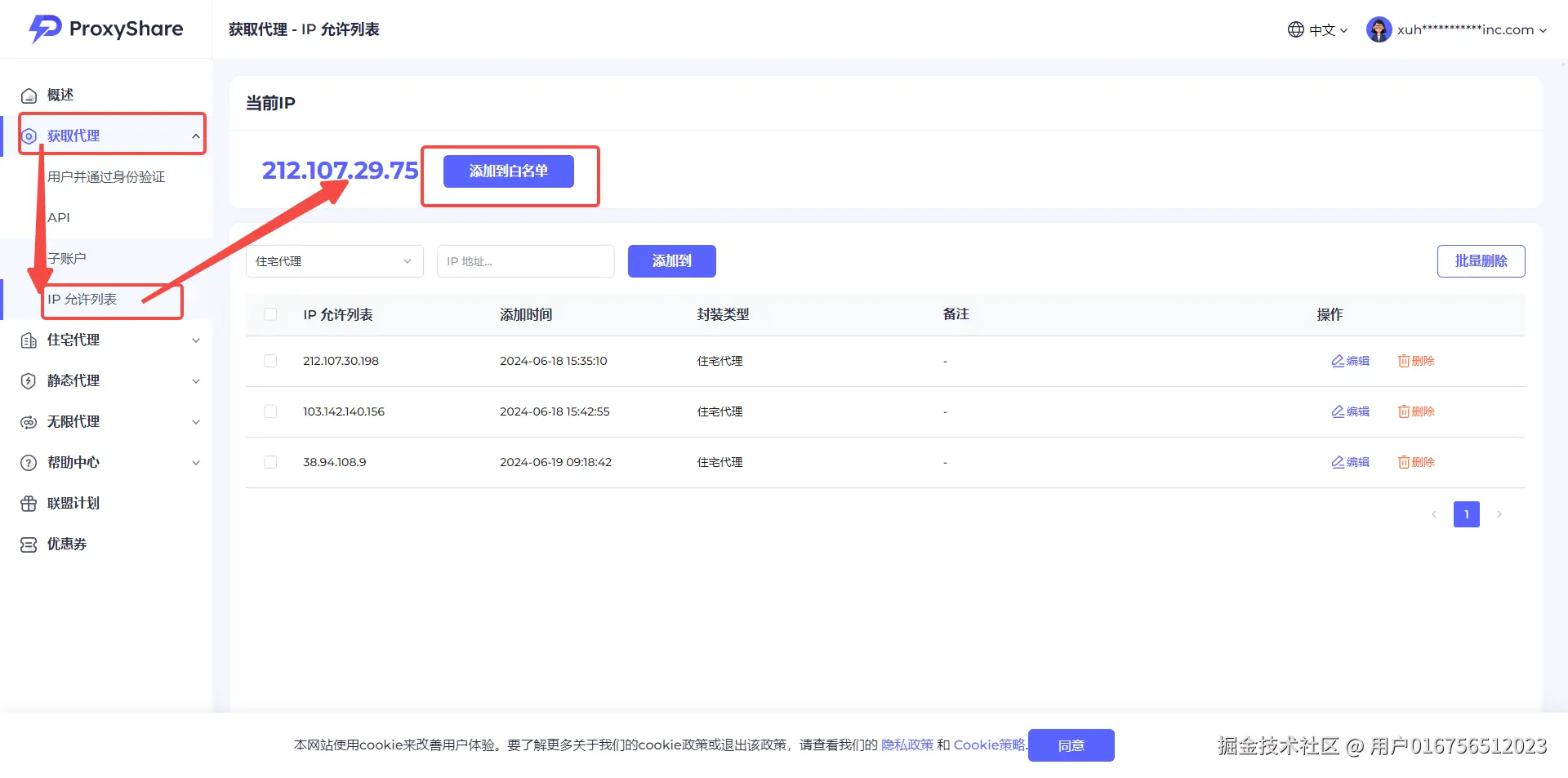
Task: Collapse the 获取代理 menu section
Action: [x=194, y=136]
